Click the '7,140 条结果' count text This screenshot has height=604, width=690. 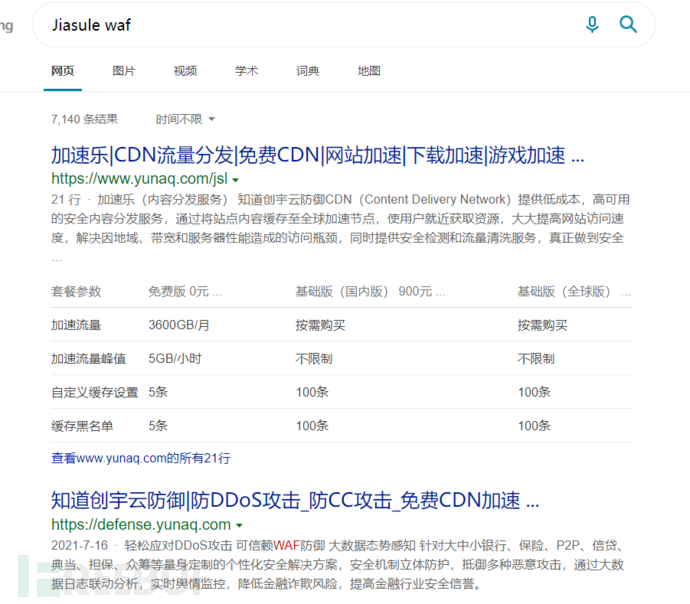[84, 119]
